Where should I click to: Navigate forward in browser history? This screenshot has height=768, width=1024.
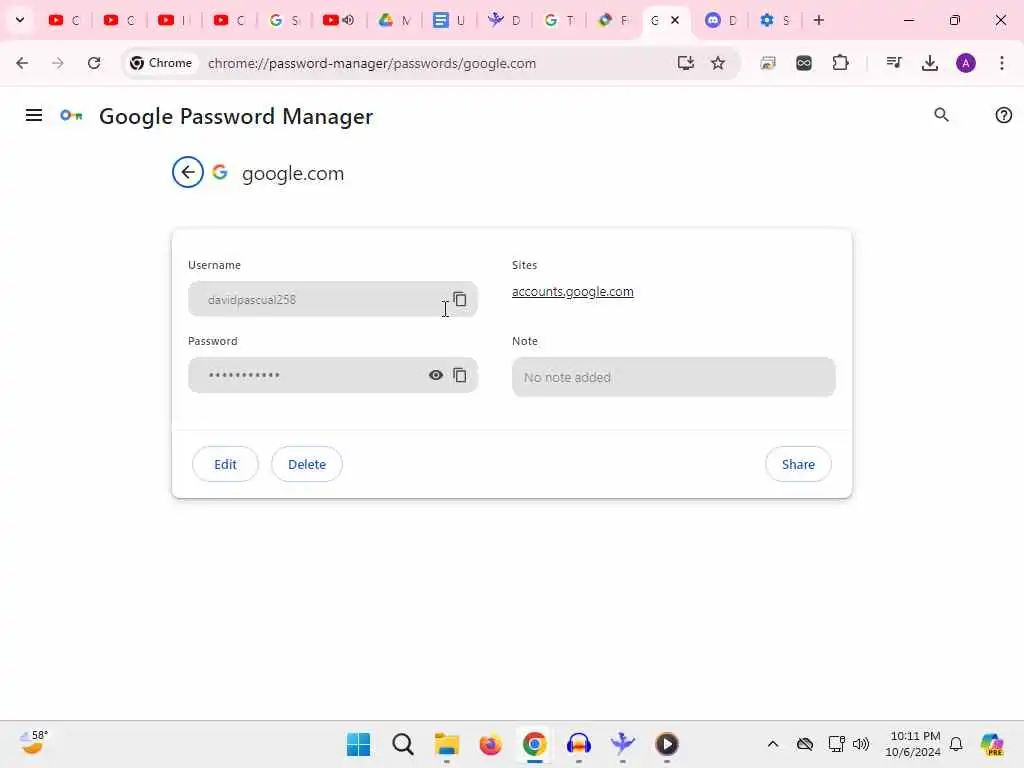click(x=58, y=63)
